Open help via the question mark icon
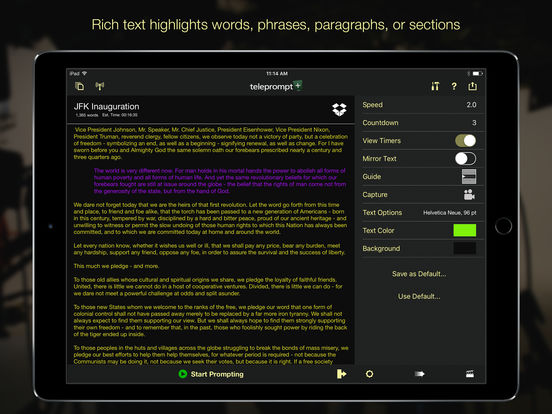The width and height of the screenshot is (552, 414). point(454,86)
